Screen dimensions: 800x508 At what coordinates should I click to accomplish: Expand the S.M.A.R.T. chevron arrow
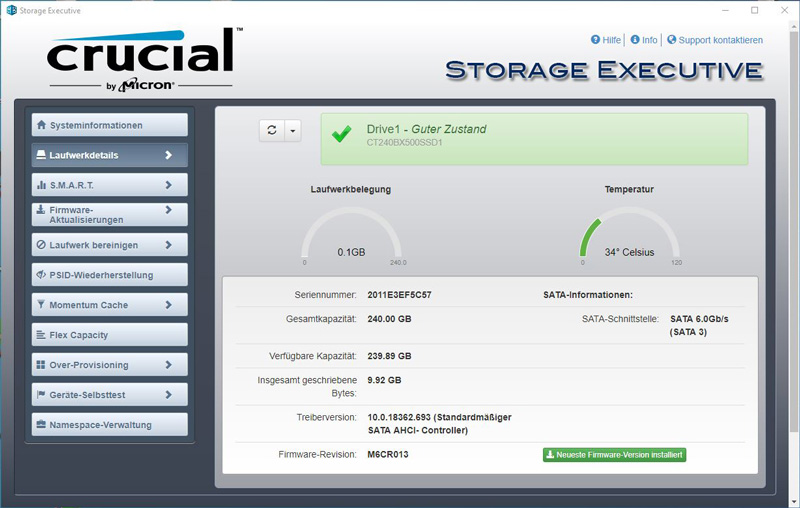click(x=168, y=185)
